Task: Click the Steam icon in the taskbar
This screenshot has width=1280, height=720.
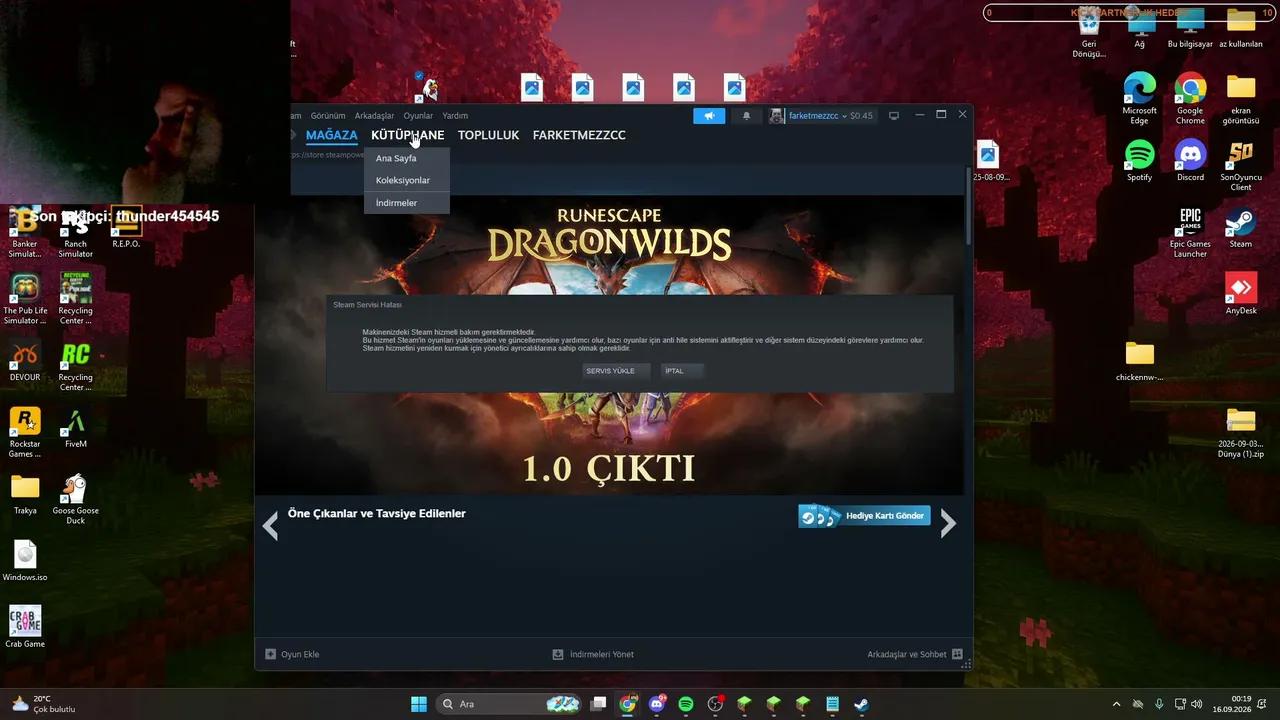Action: [x=861, y=704]
